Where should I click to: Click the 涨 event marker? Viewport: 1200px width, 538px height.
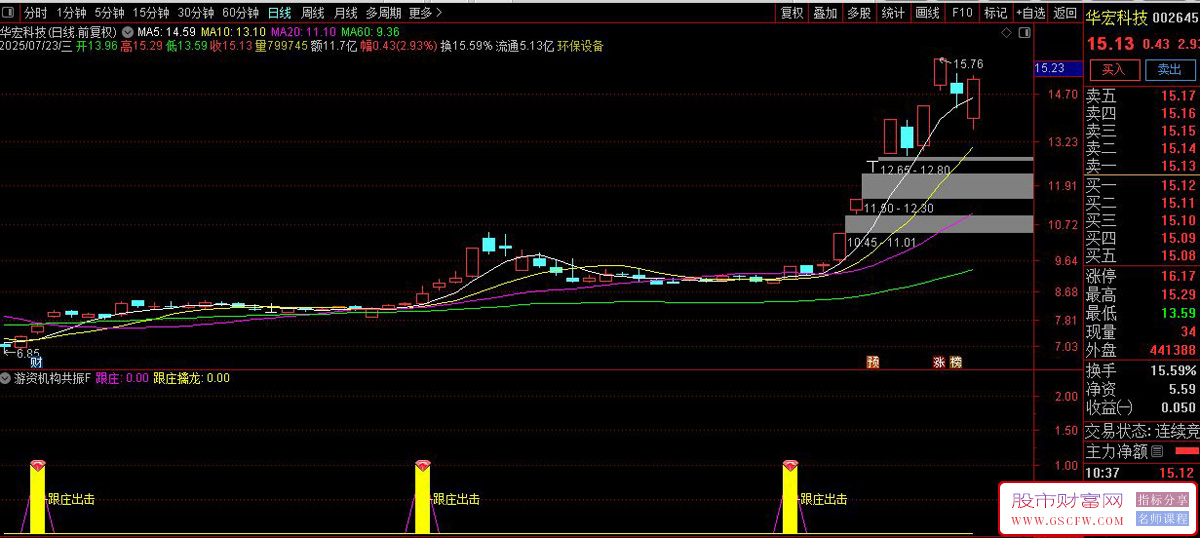click(939, 361)
